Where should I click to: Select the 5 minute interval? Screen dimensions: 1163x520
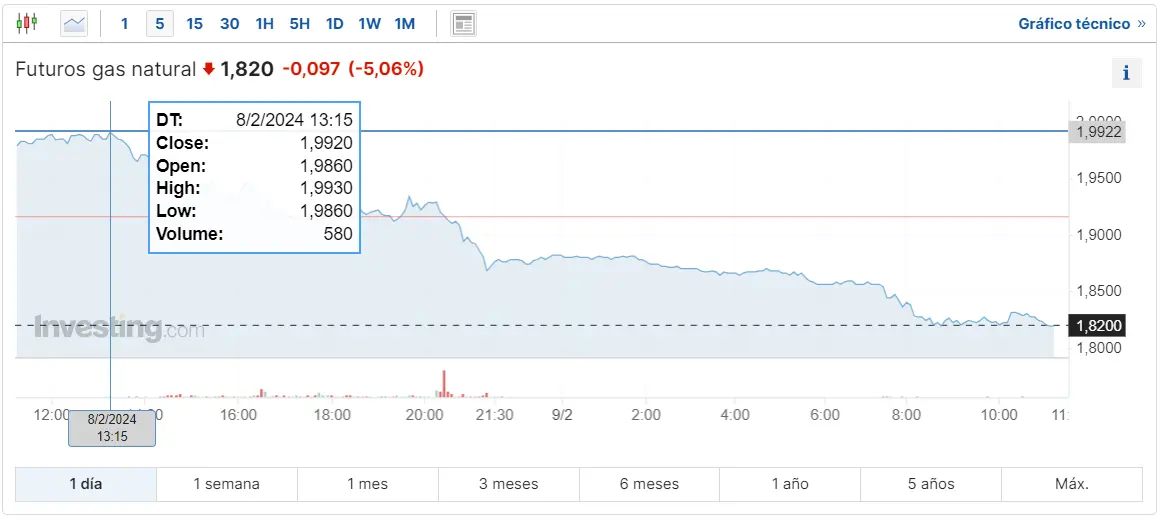click(160, 23)
